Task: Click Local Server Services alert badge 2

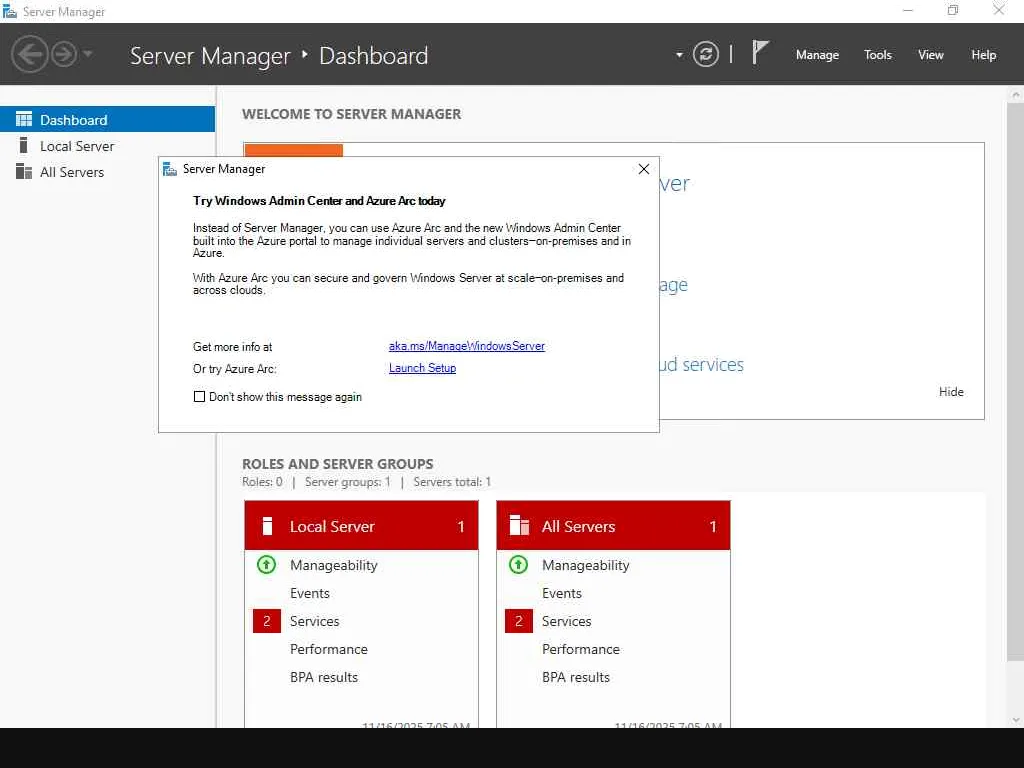Action: click(x=266, y=621)
